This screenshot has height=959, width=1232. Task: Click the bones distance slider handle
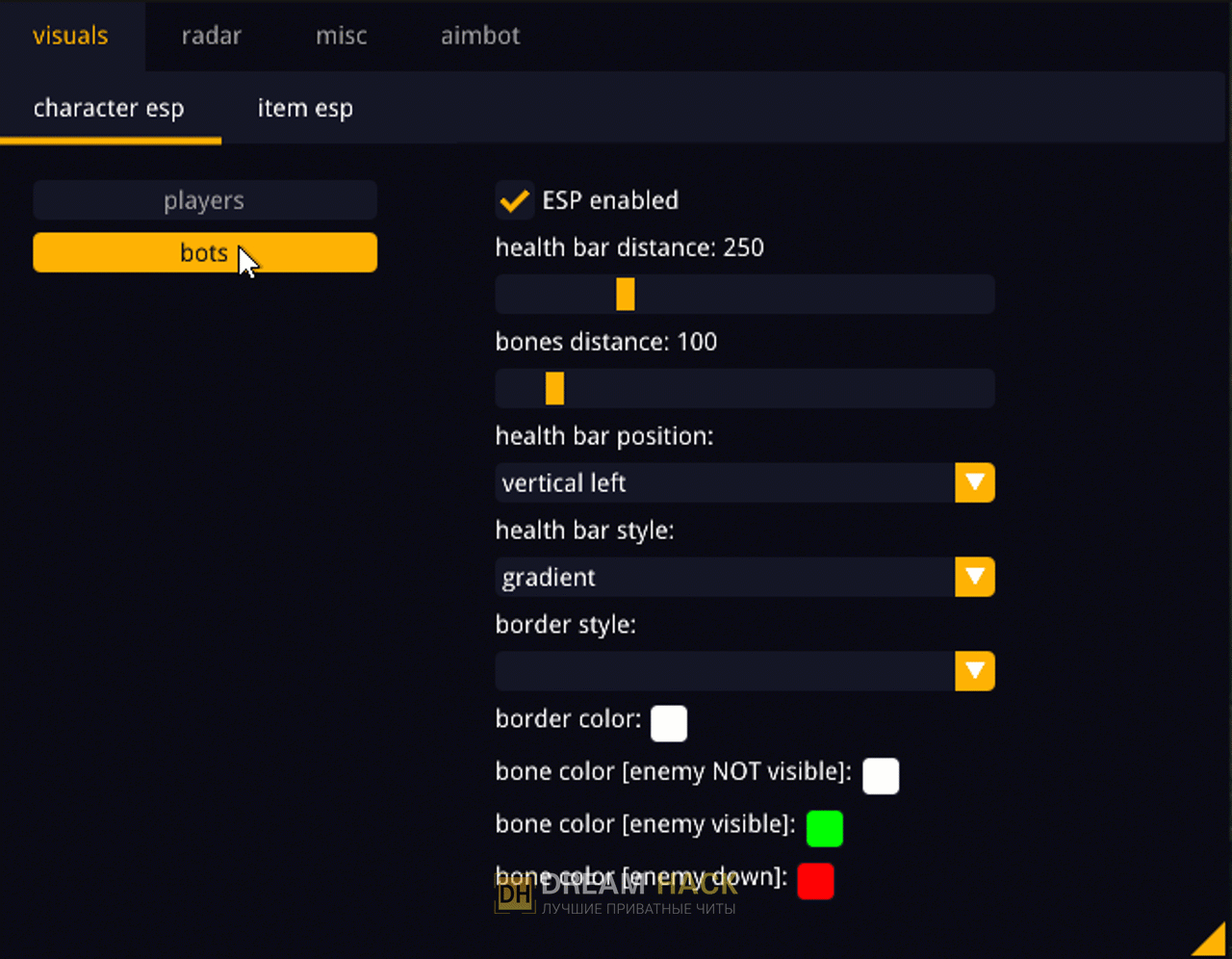(x=554, y=388)
